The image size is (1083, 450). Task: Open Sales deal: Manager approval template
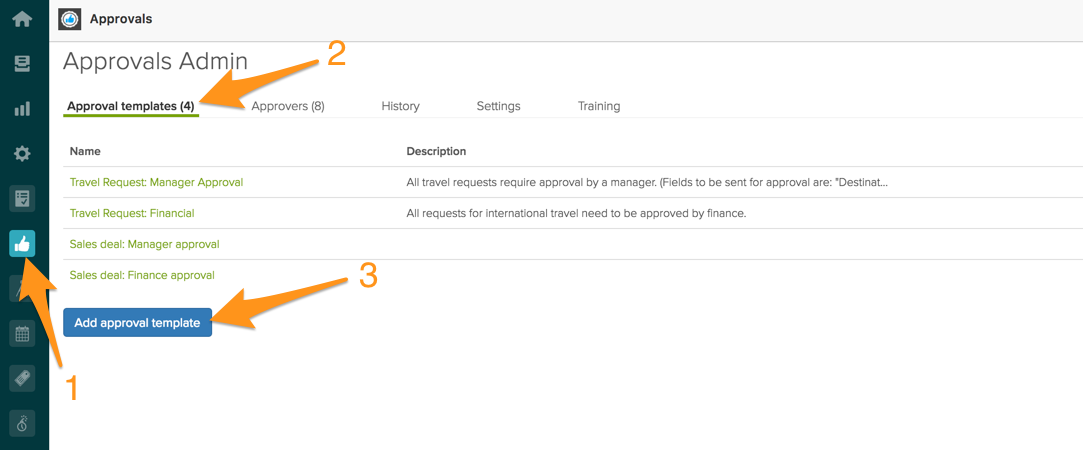[144, 244]
